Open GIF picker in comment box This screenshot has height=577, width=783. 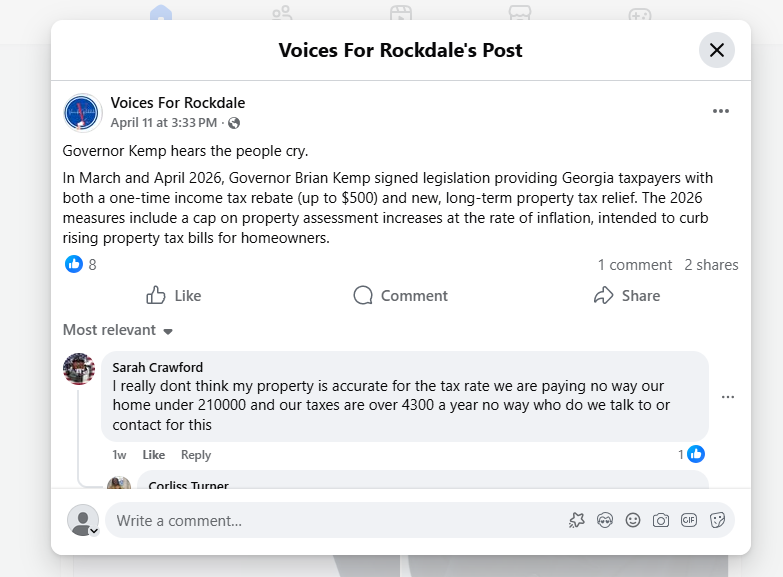point(689,521)
